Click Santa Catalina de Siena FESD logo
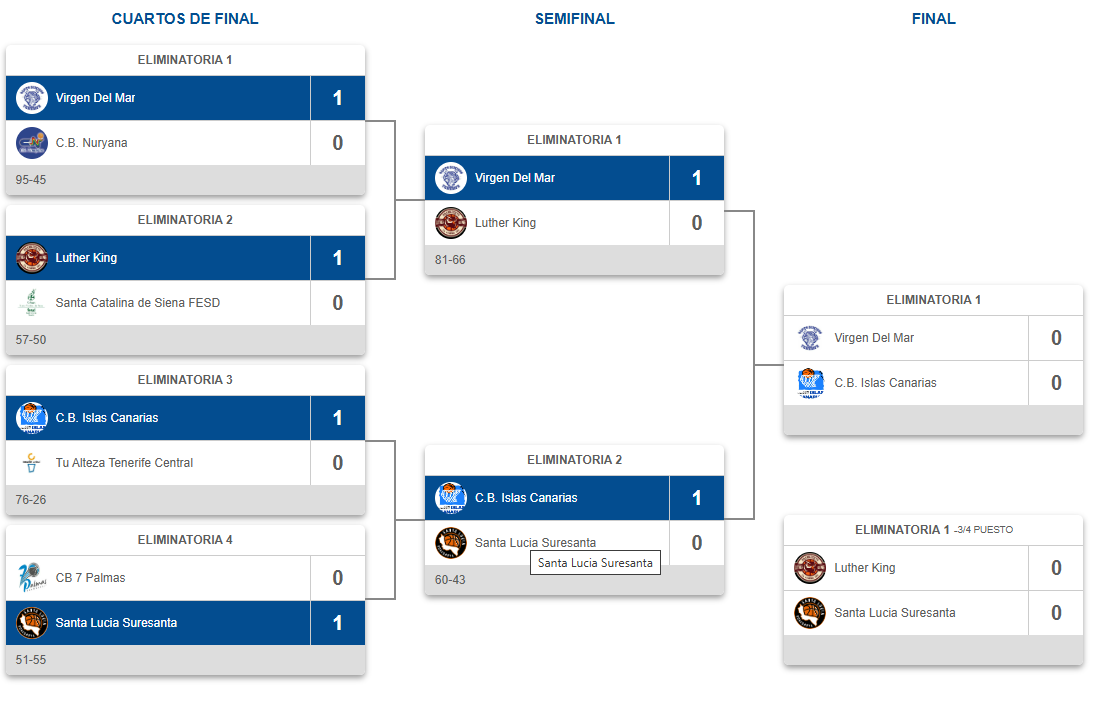Viewport: 1097px width, 709px height. (x=31, y=302)
